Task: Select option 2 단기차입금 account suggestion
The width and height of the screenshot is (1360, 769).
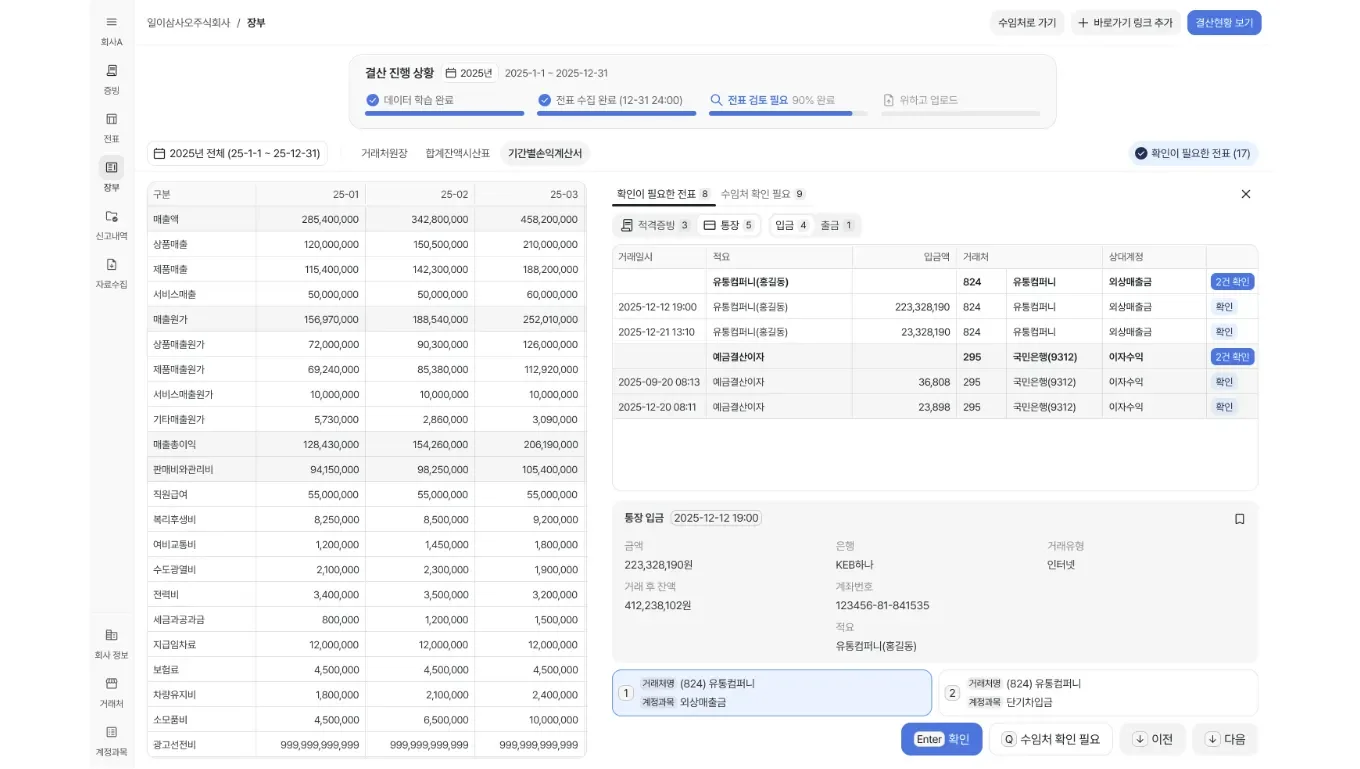Action: pyautogui.click(x=1097, y=693)
